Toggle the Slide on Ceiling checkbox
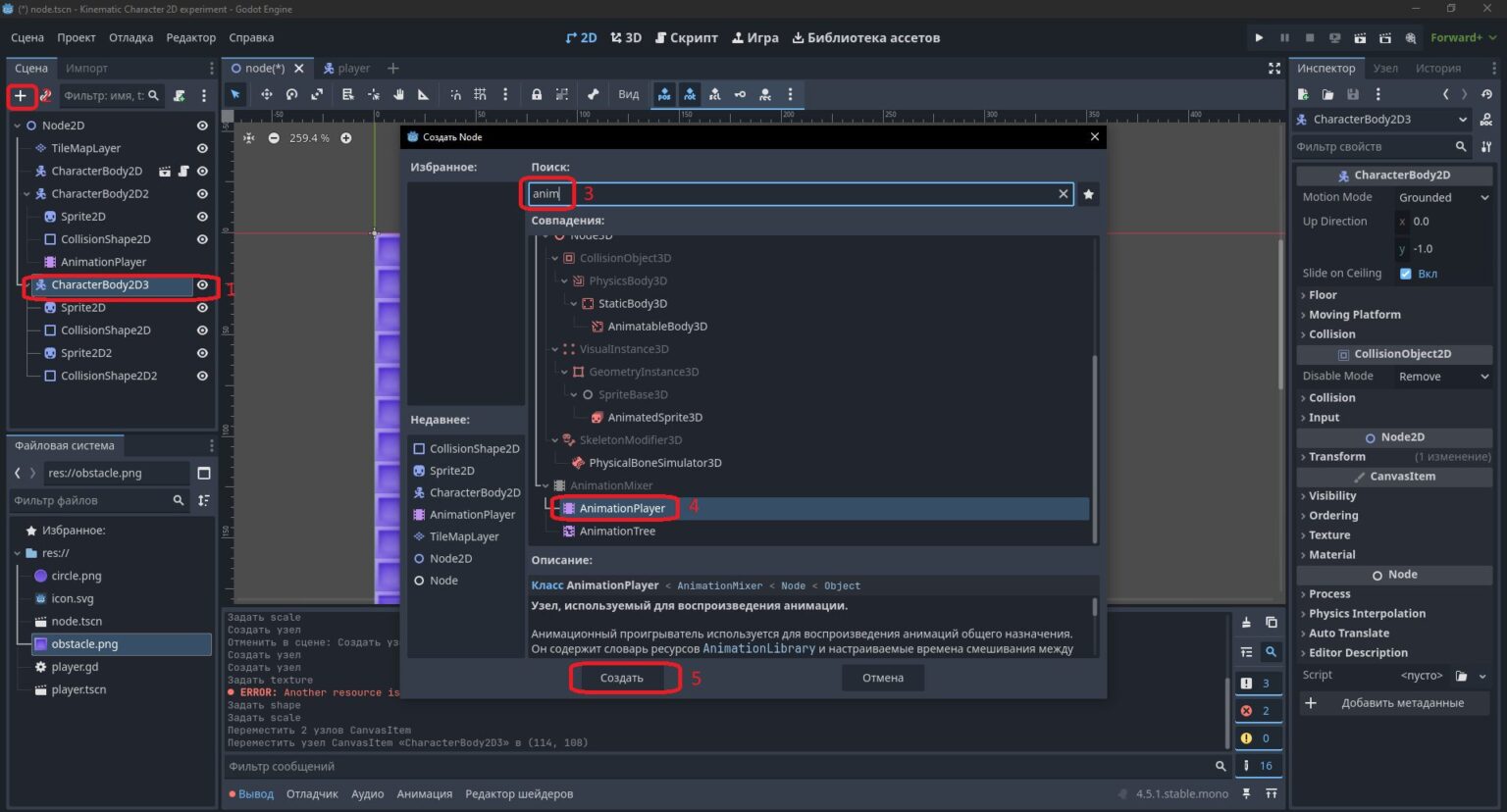Screen dimensions: 1507x812 coord(1406,274)
